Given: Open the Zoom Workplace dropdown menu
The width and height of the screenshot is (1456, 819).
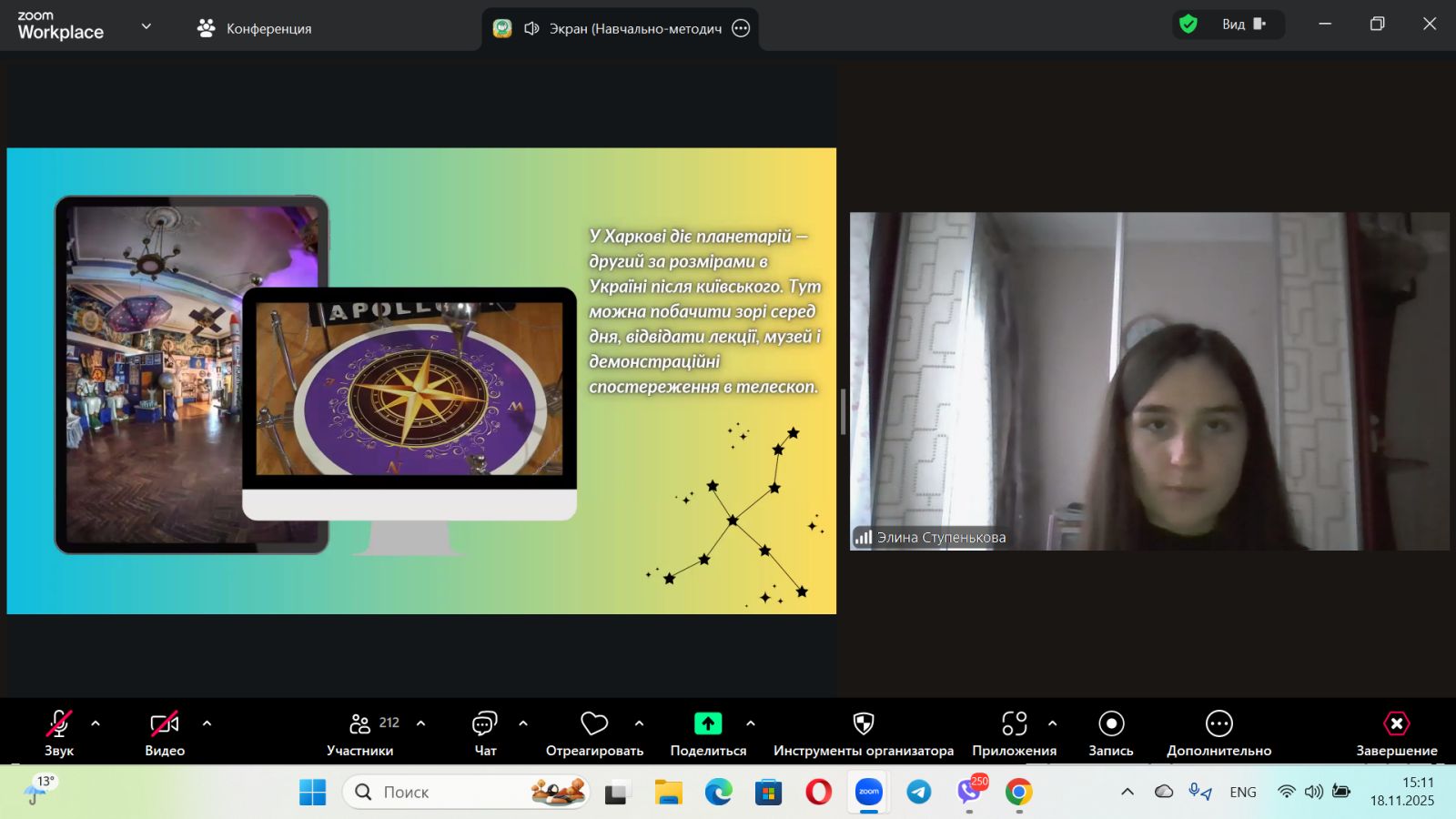Looking at the screenshot, I should point(146,26).
